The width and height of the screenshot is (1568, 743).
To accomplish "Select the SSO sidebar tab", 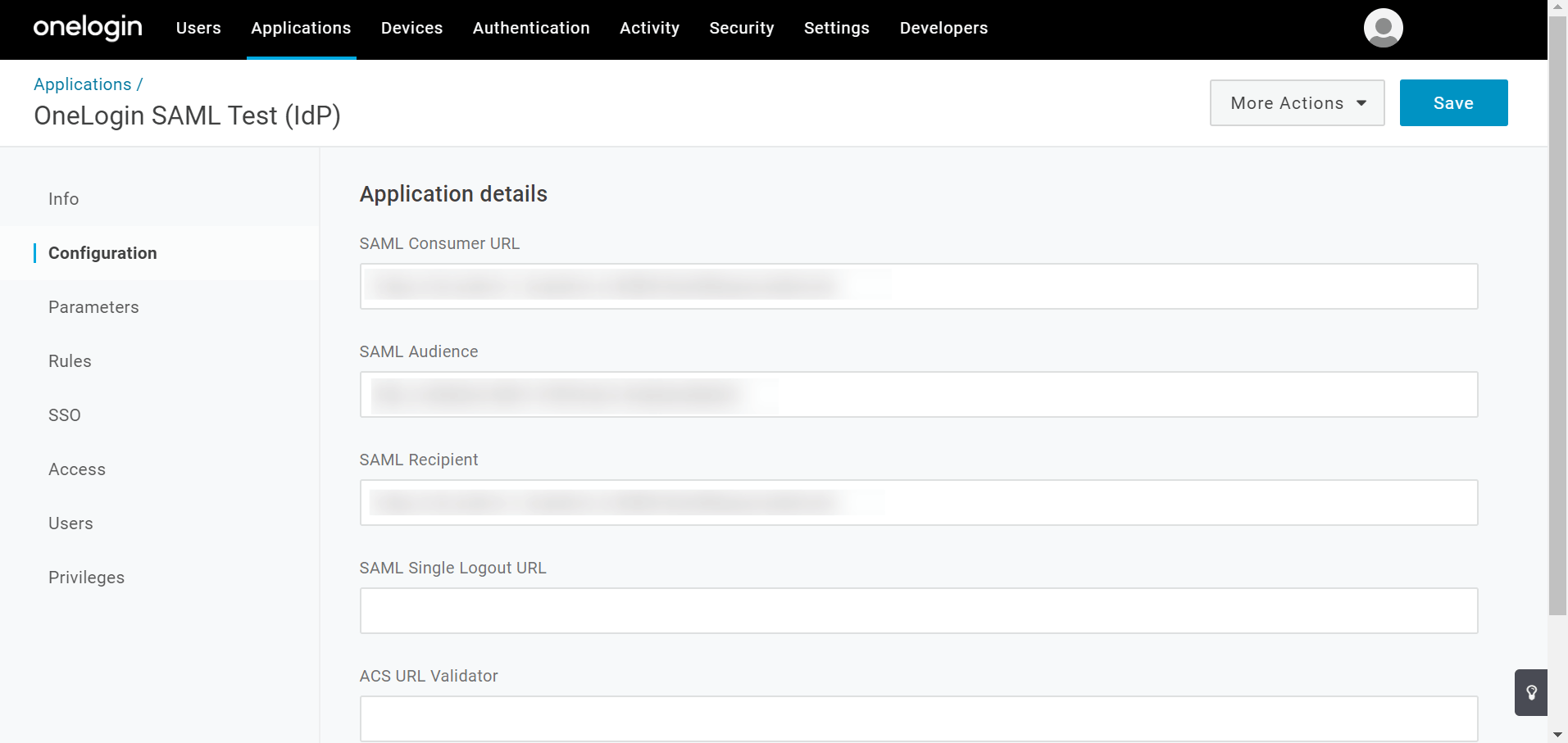I will coord(64,415).
